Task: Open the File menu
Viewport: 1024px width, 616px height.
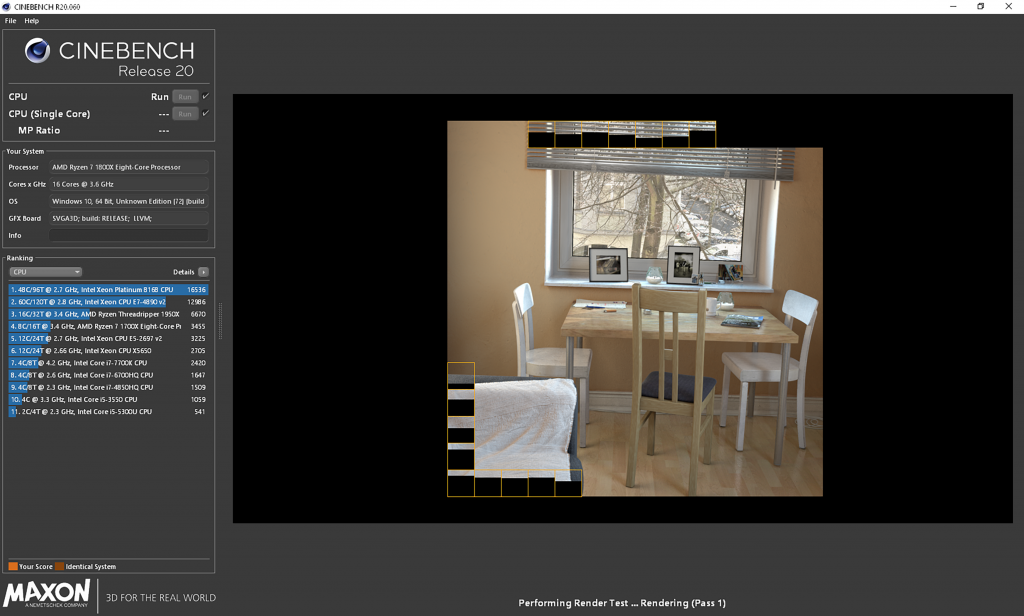Action: click(10, 21)
